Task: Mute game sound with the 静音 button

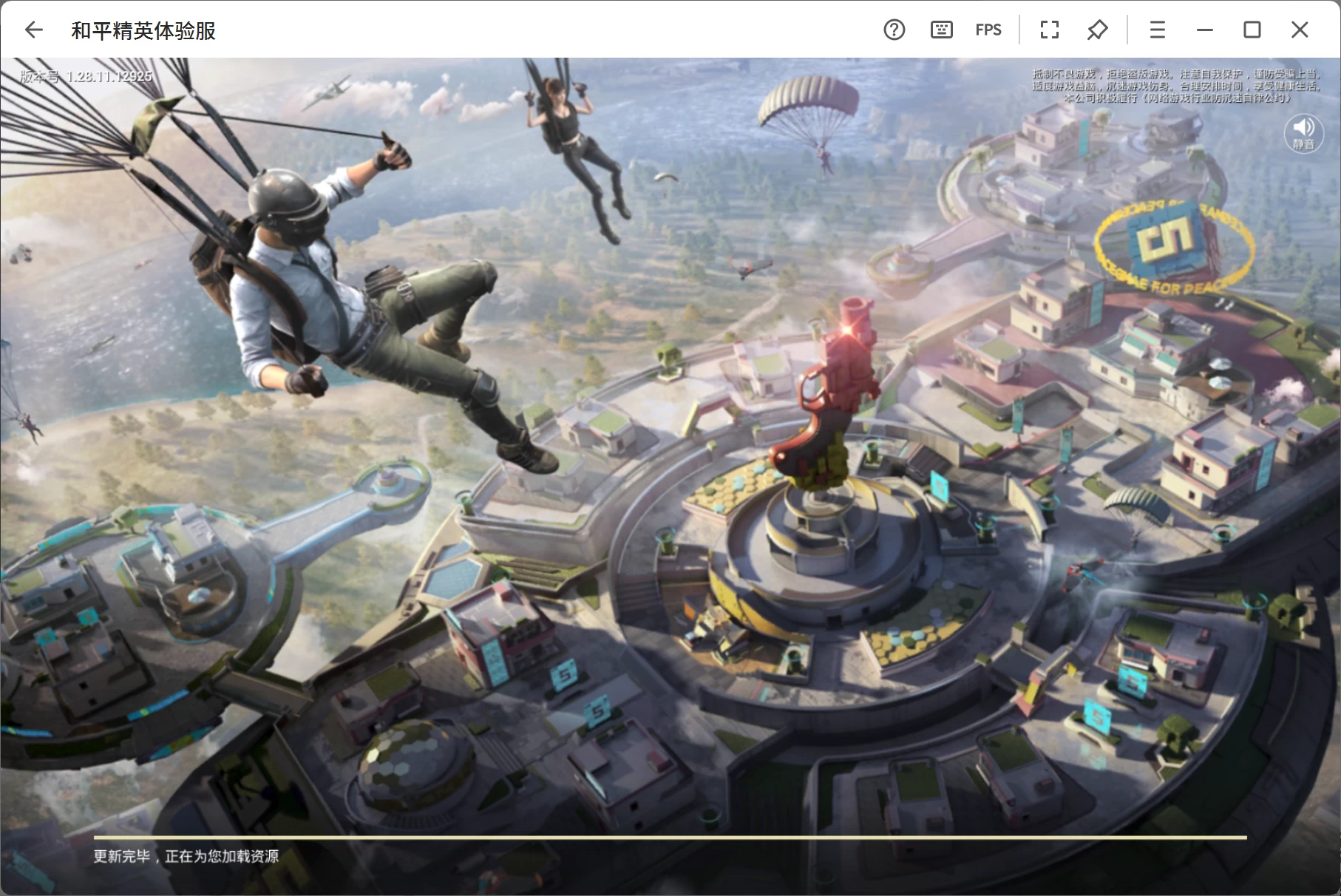Action: pyautogui.click(x=1303, y=134)
